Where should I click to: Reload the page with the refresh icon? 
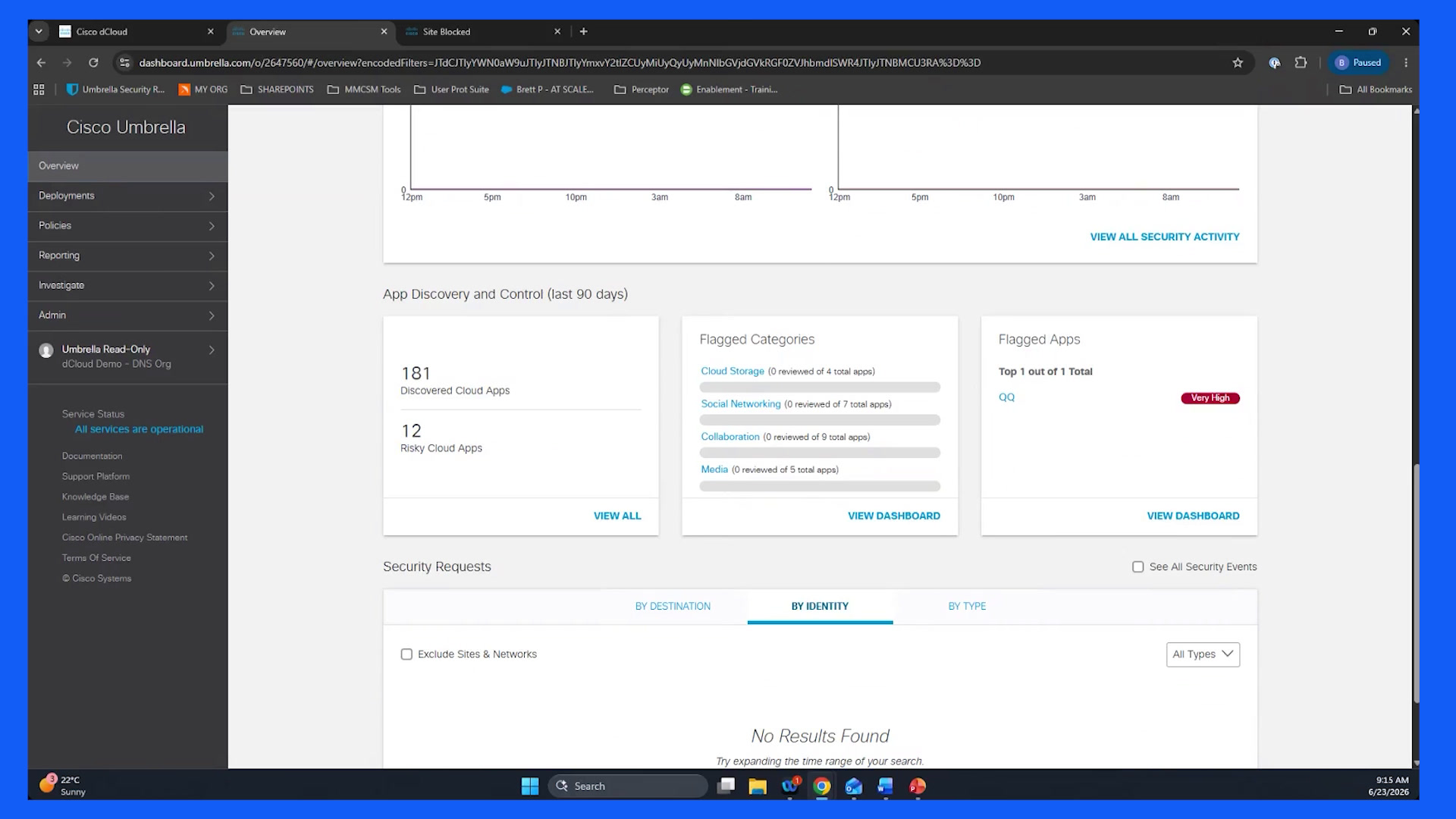(93, 63)
